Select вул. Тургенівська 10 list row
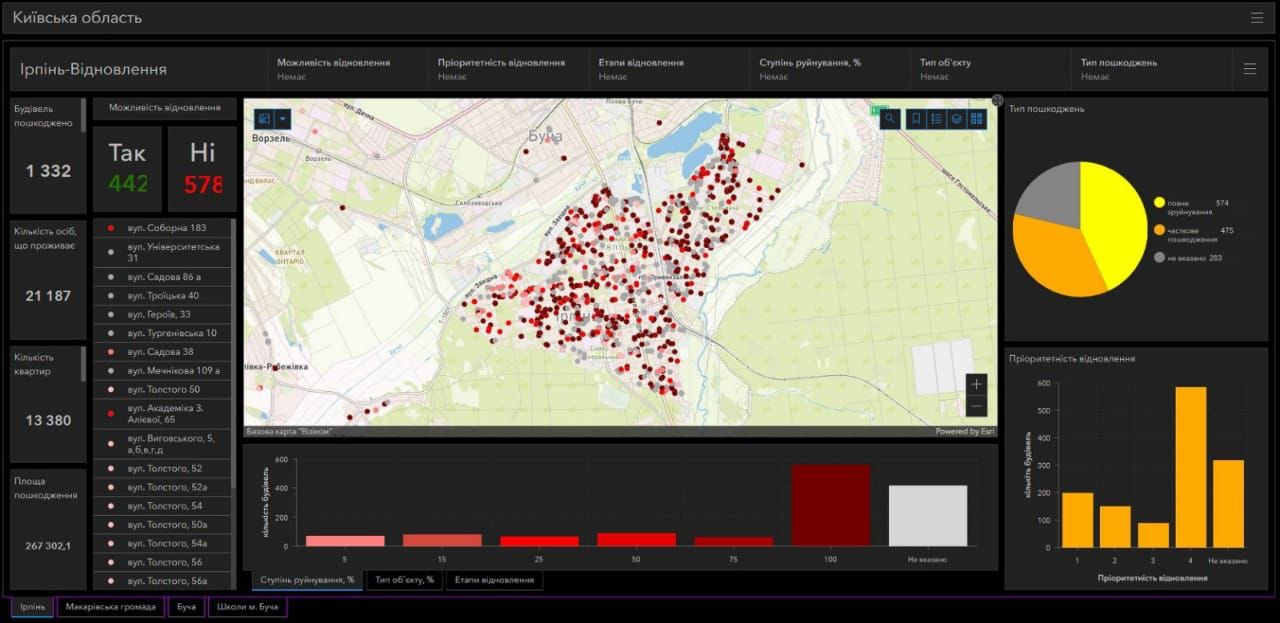 click(162, 333)
